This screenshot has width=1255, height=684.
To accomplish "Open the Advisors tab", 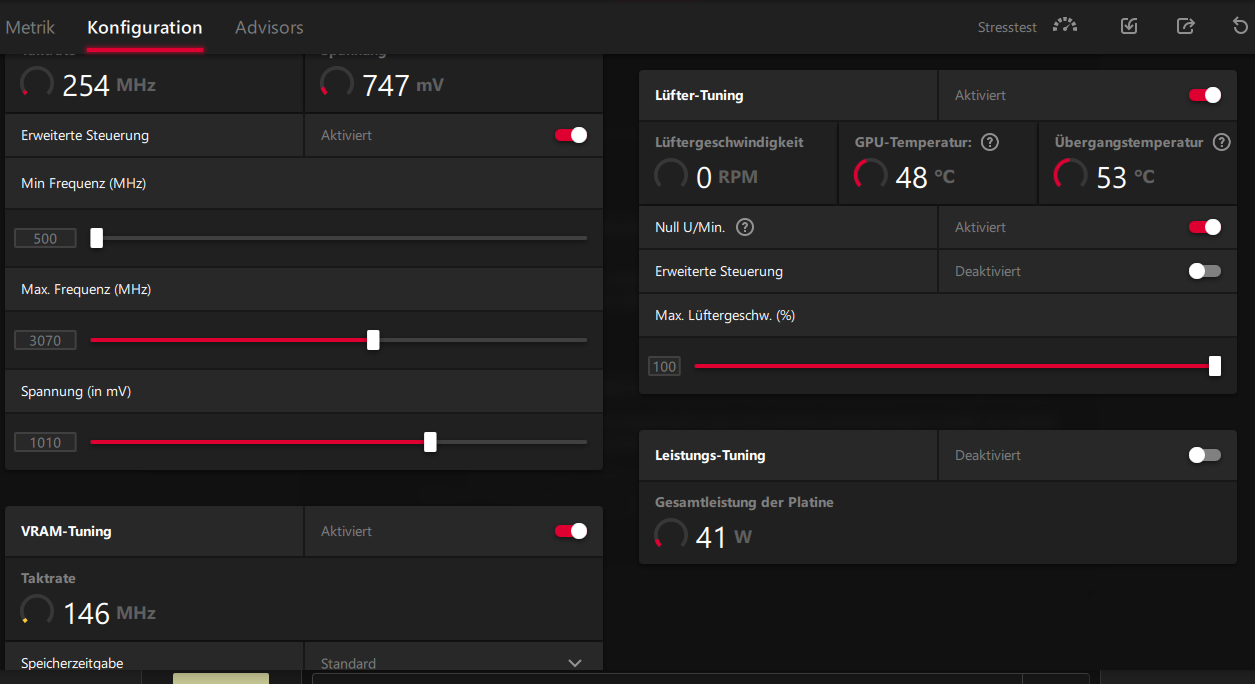I will tap(269, 27).
